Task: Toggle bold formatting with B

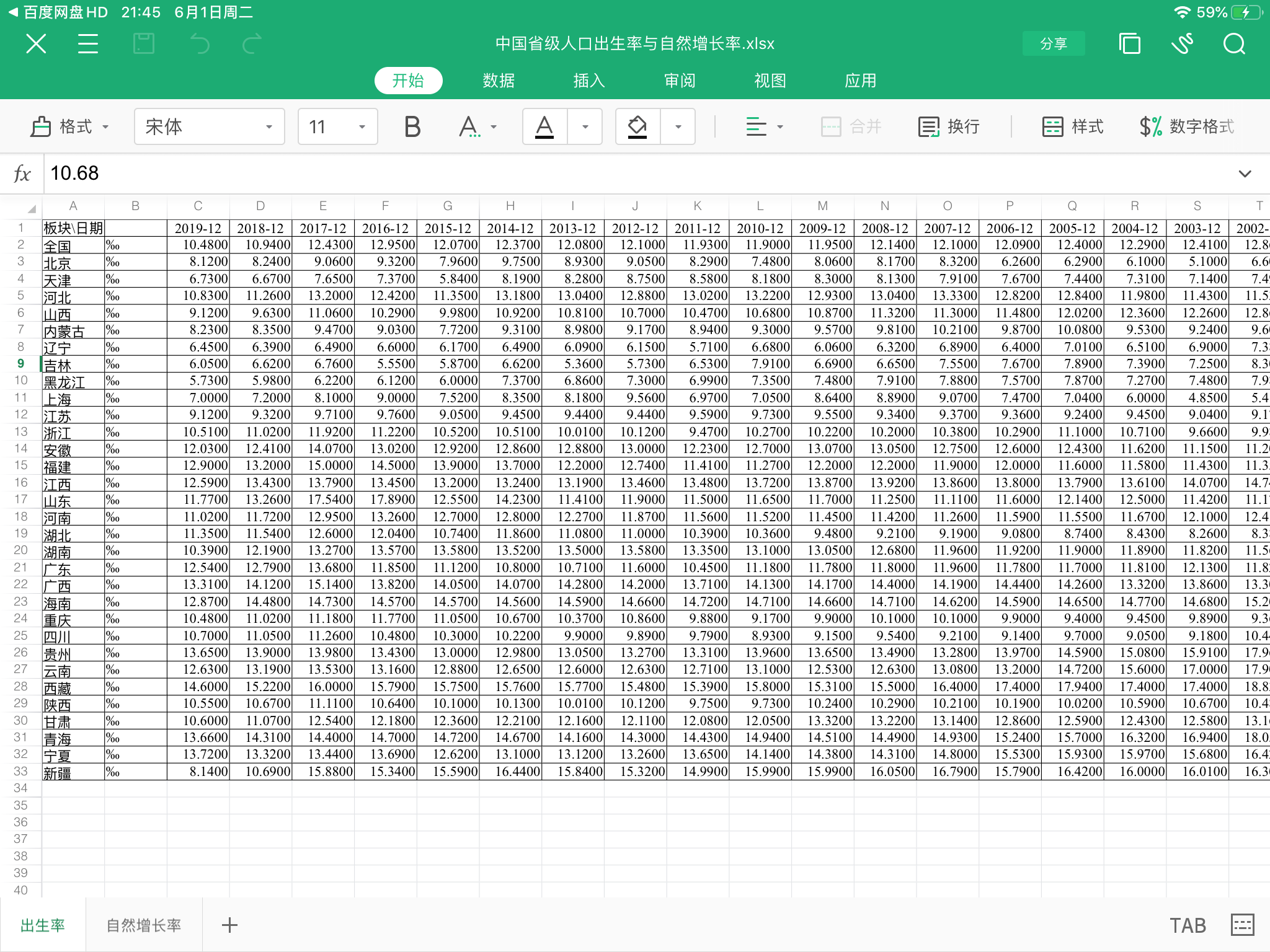Action: 412,127
